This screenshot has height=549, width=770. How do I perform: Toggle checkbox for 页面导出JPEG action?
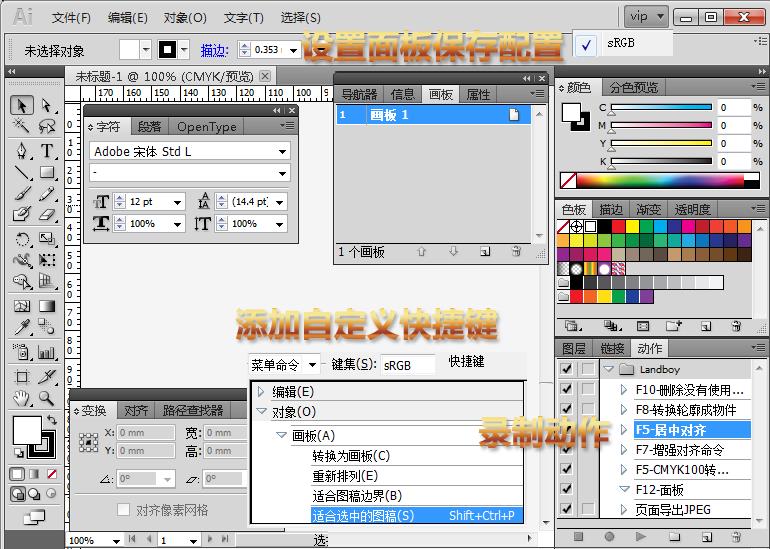[x=566, y=509]
